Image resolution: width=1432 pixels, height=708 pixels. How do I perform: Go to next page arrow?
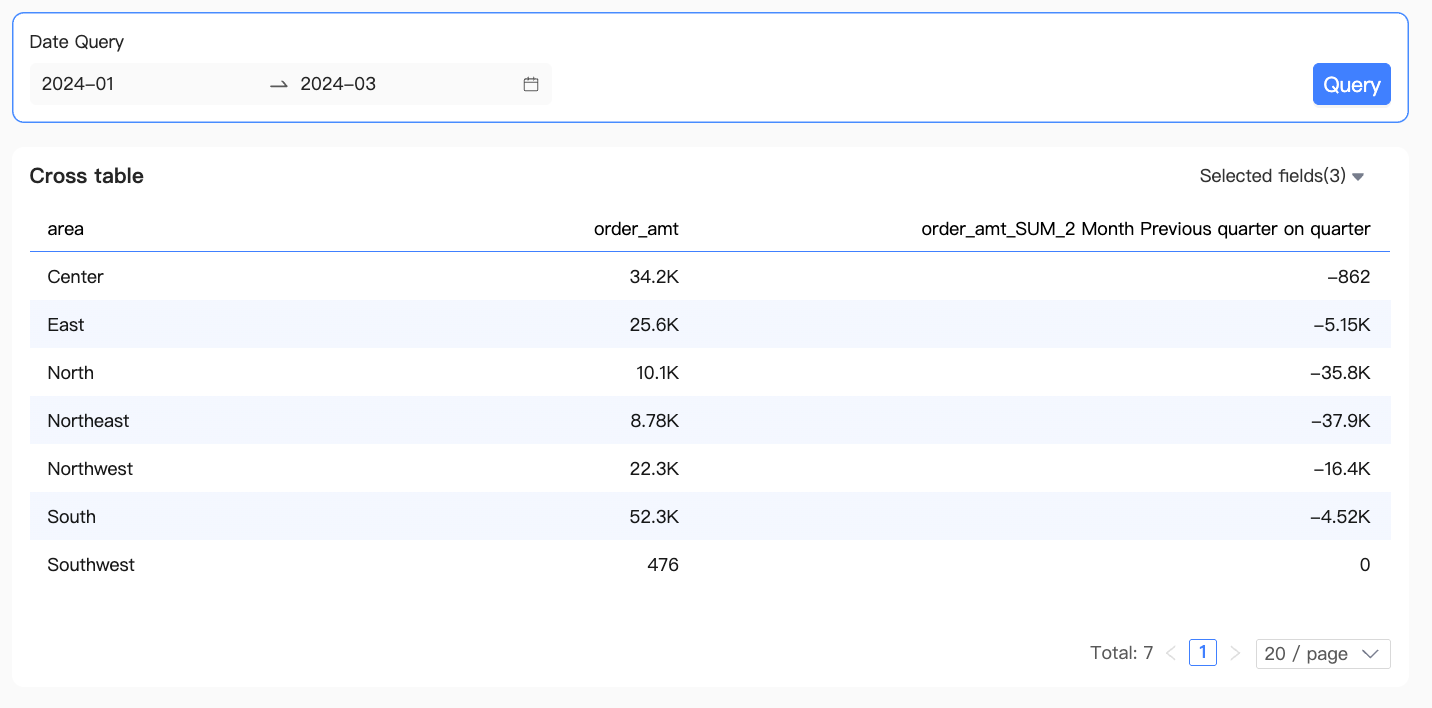click(x=1235, y=654)
